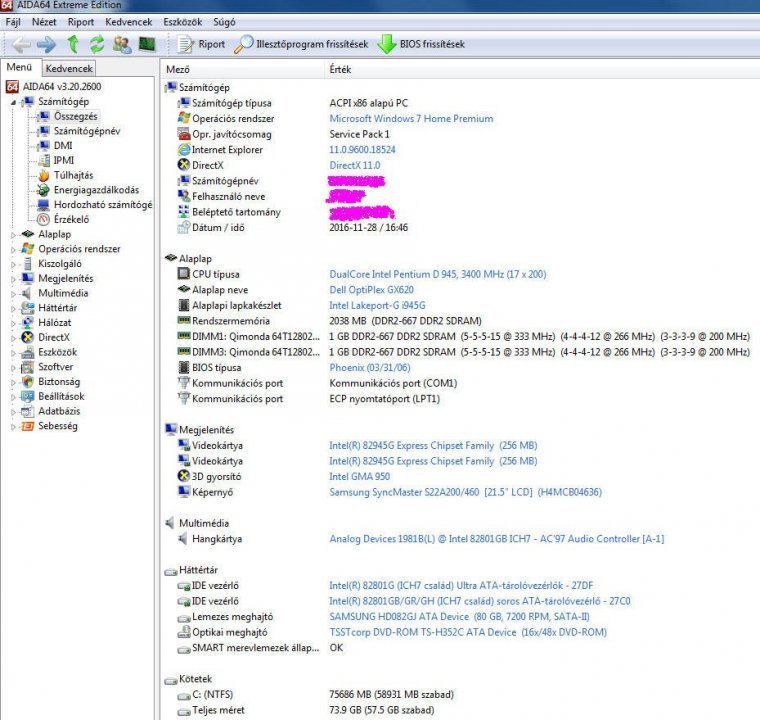Click the Rendszermemória RAM icon
Screen dimensions: 760x720
183,320
